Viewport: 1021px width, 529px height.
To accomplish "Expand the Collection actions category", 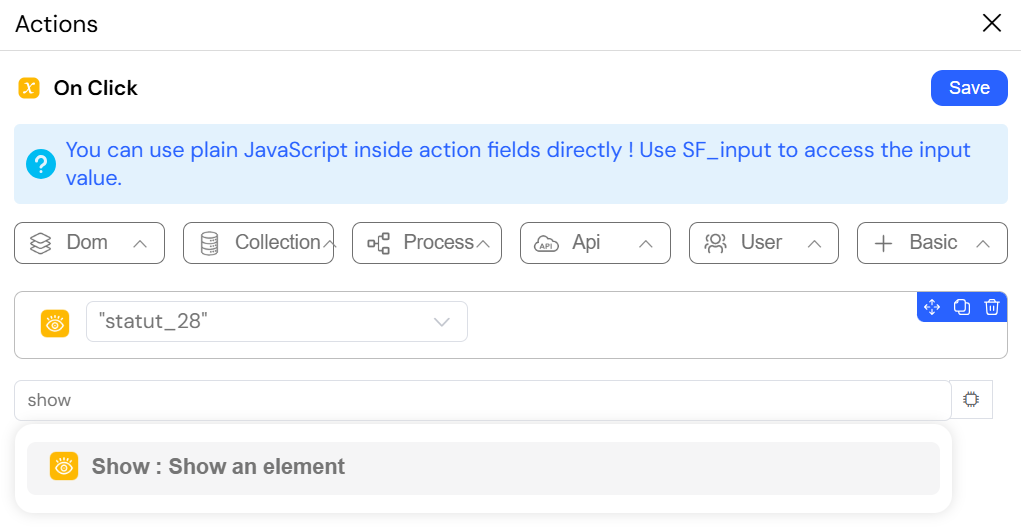I will 259,243.
